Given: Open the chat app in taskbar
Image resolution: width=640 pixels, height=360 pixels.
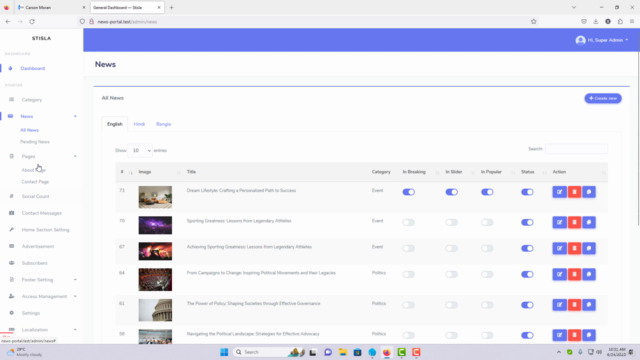Looking at the screenshot, I should [x=328, y=352].
